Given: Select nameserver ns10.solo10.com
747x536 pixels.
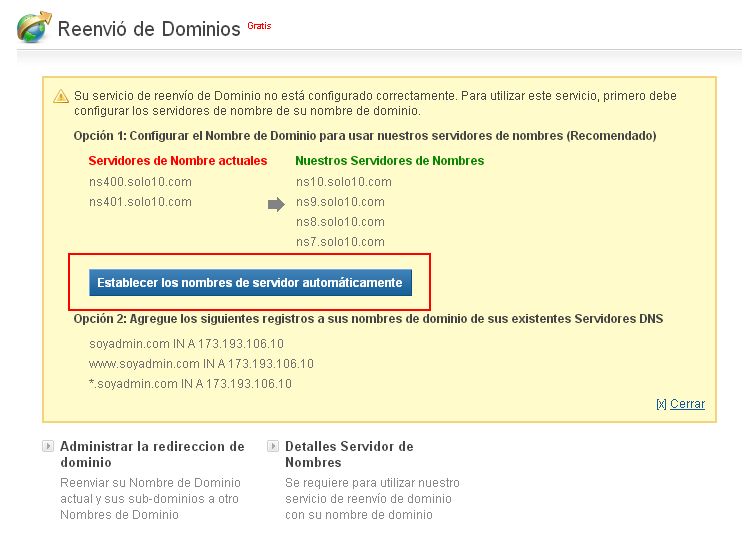Looking at the screenshot, I should coord(343,182).
